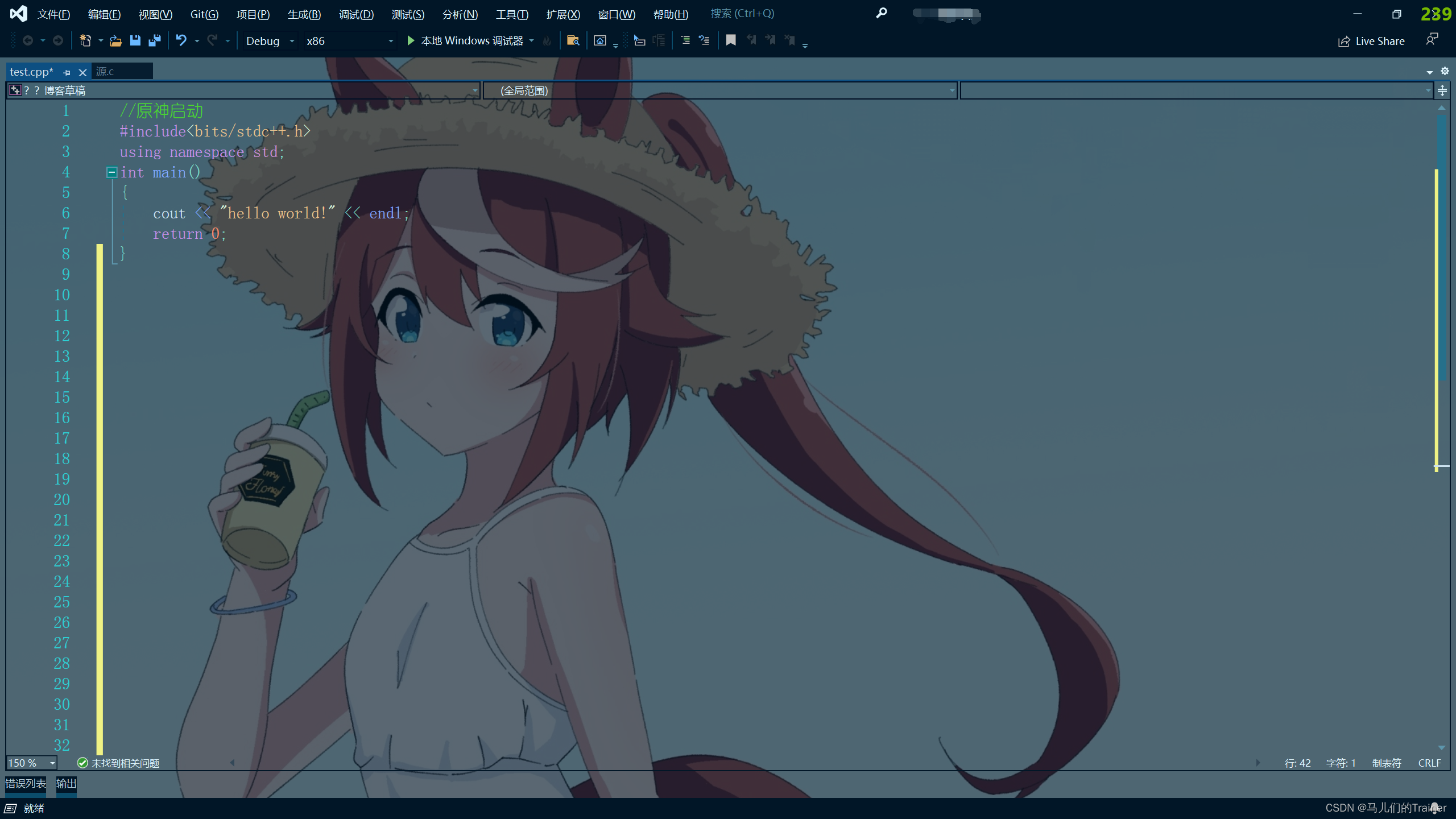The image size is (1456, 819).
Task: Click the CRLF line ending indicator
Action: pos(1429,763)
